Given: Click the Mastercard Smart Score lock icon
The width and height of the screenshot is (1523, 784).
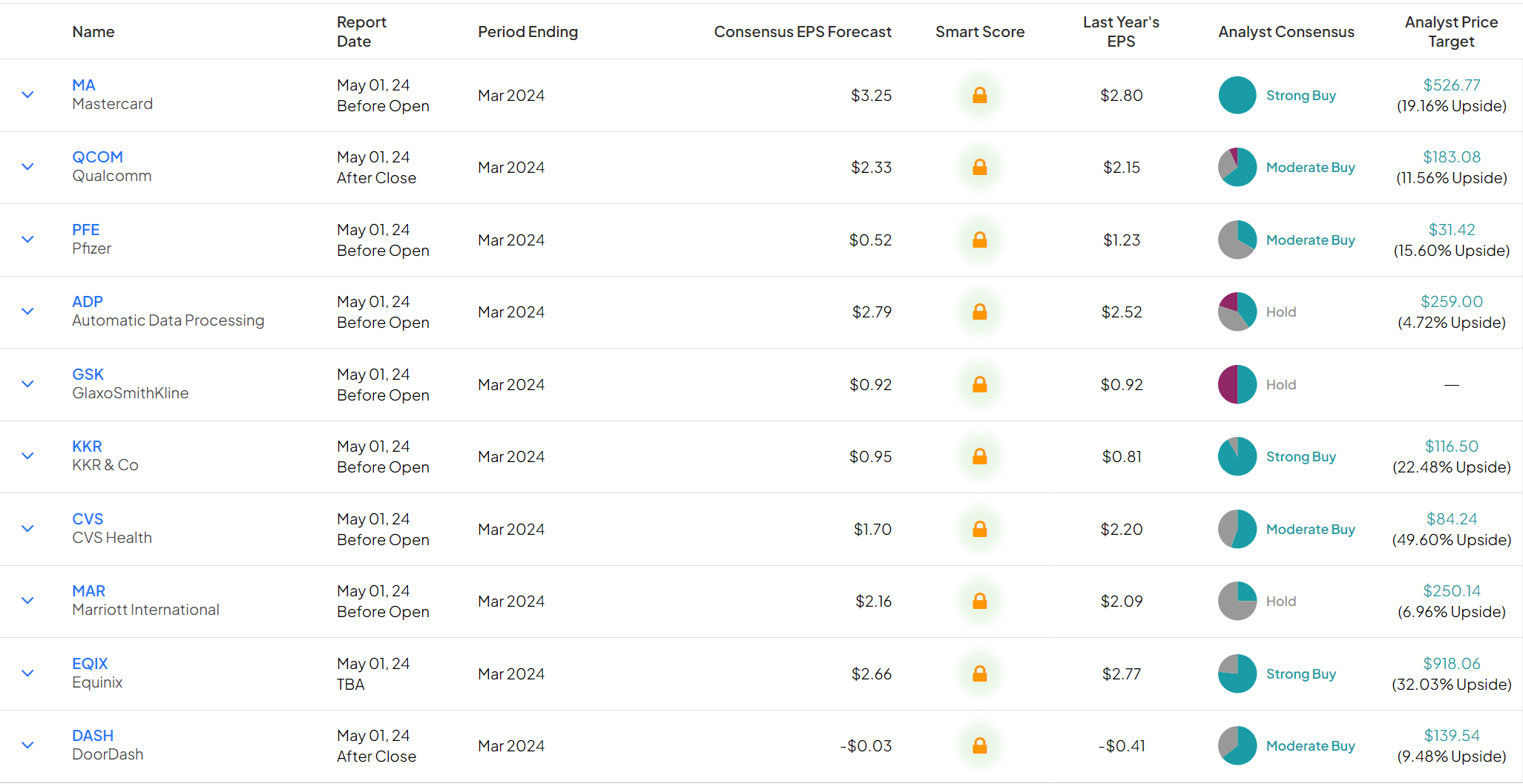Looking at the screenshot, I should coord(979,95).
